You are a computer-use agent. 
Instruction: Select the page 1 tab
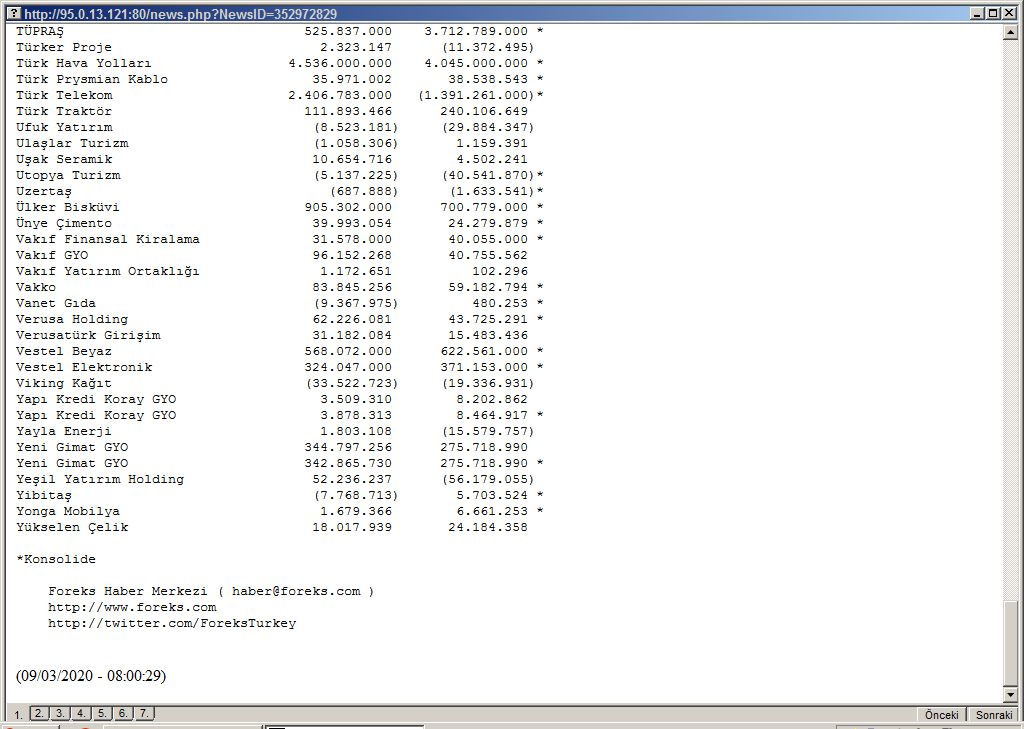[x=18, y=715]
